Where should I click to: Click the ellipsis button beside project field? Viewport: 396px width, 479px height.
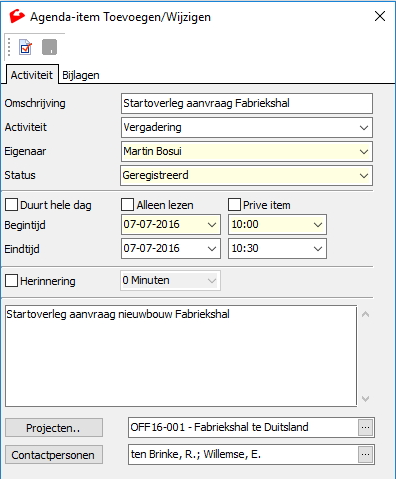[365, 427]
